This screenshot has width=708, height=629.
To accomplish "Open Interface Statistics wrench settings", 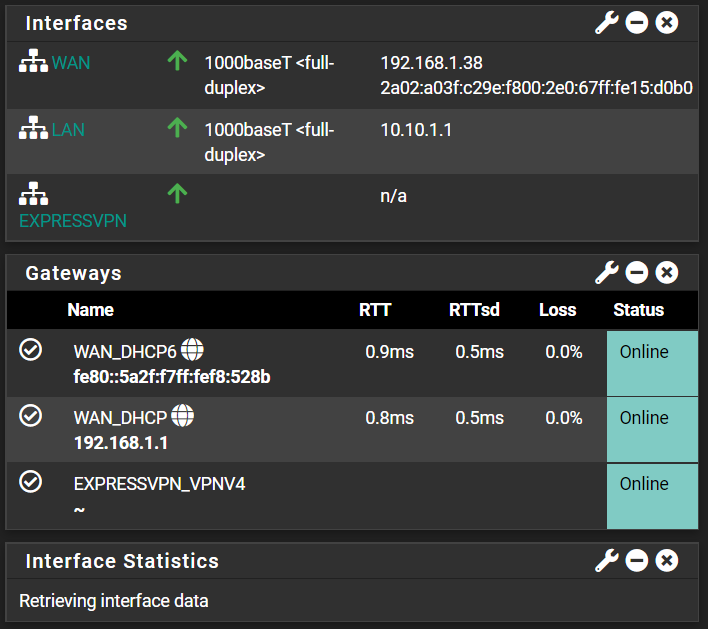I will 606,560.
